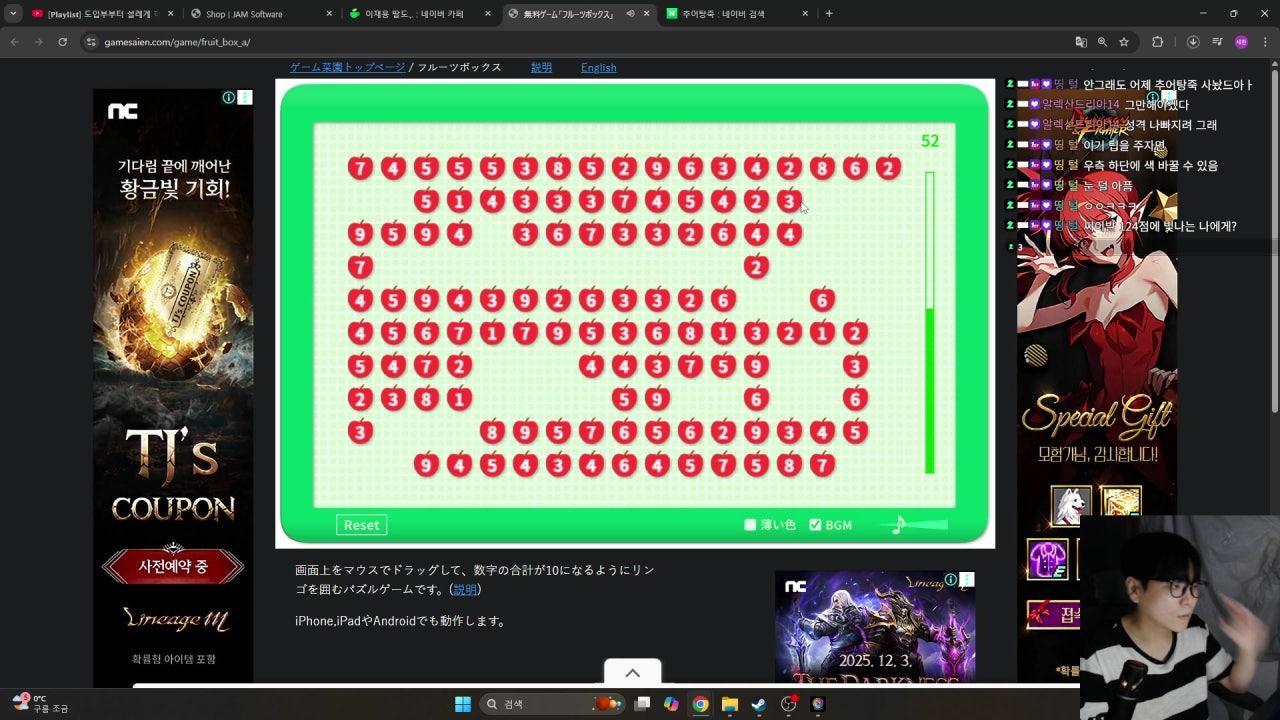The height and width of the screenshot is (720, 1280).
Task: Click the address bar URL field
Action: pyautogui.click(x=580, y=42)
